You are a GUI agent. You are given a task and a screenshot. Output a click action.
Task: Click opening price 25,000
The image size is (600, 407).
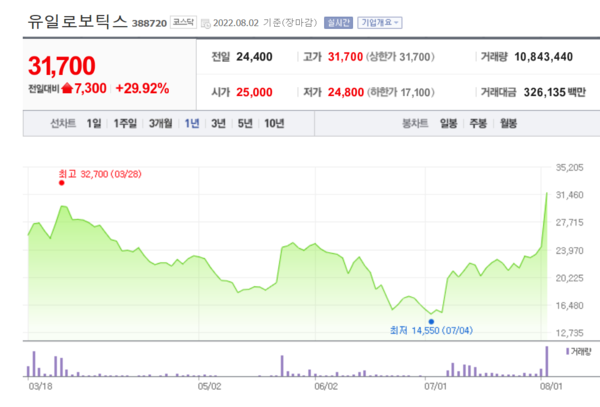pyautogui.click(x=254, y=92)
